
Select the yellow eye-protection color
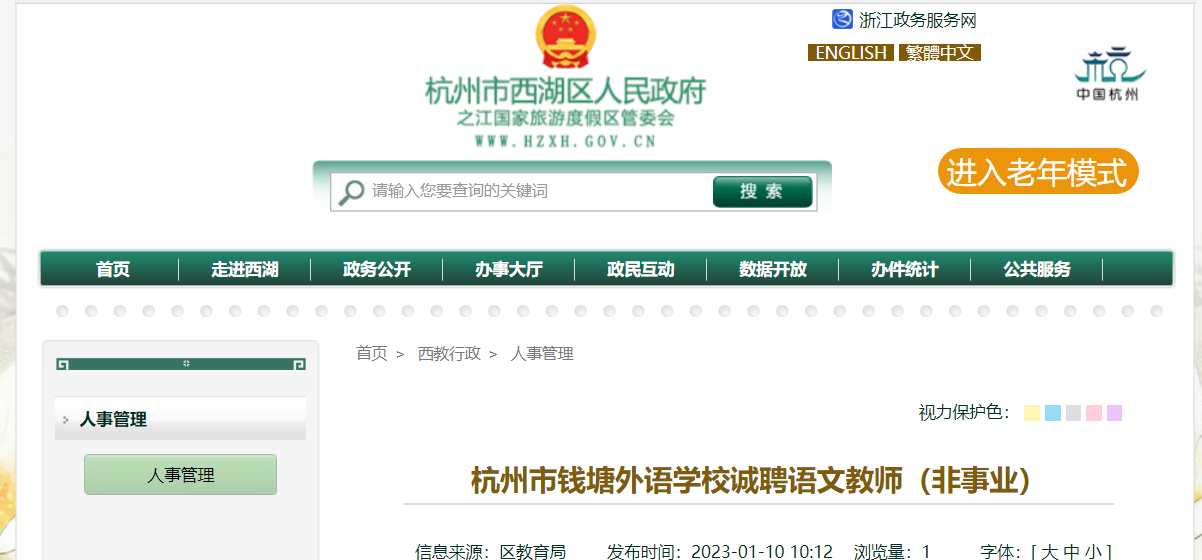point(1032,413)
